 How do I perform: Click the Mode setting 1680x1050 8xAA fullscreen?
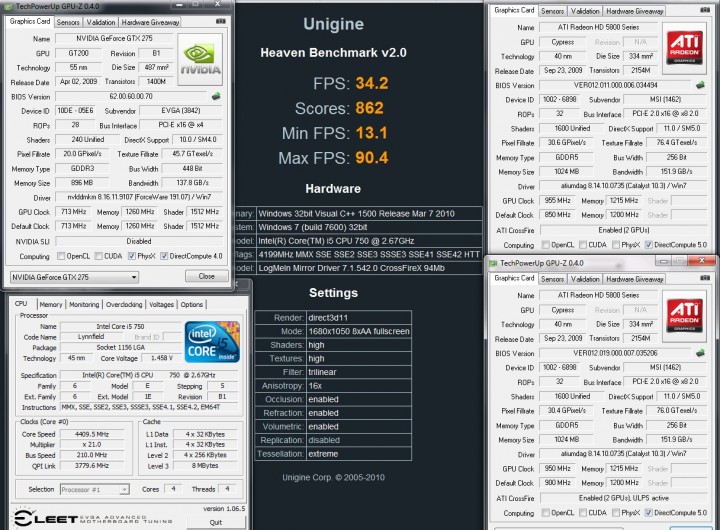click(359, 331)
